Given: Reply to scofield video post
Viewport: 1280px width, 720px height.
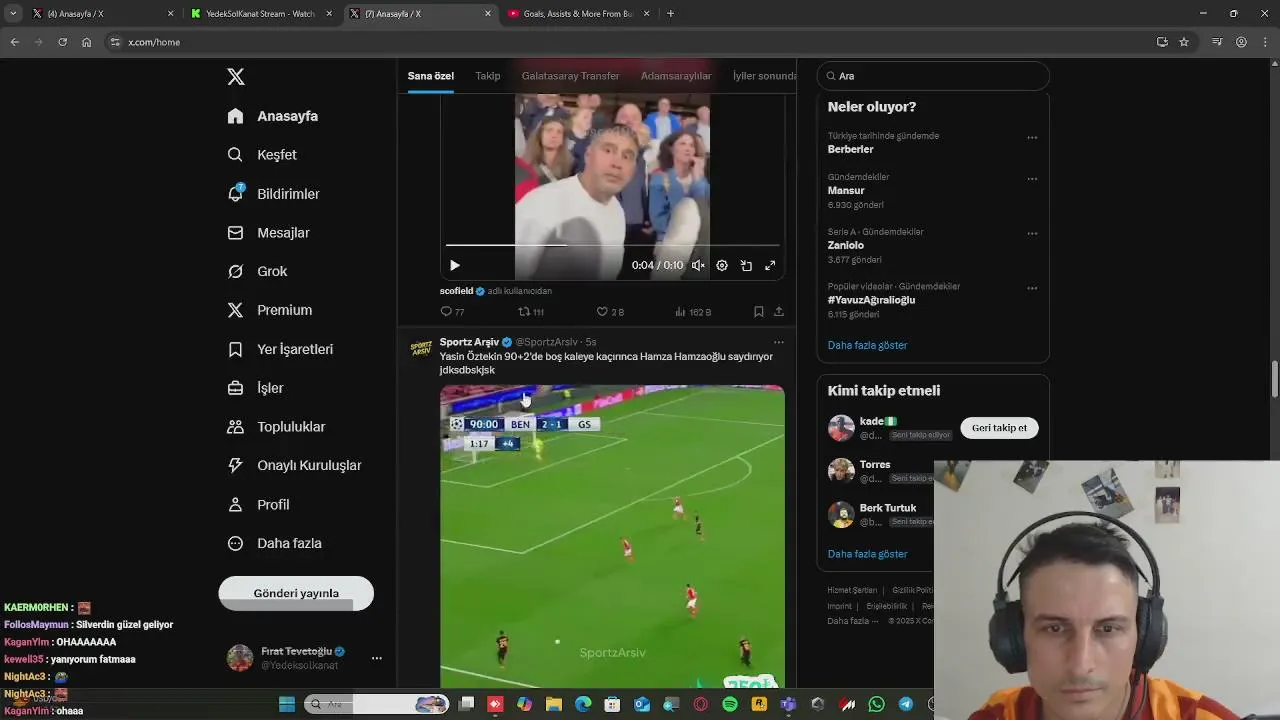Looking at the screenshot, I should (452, 312).
